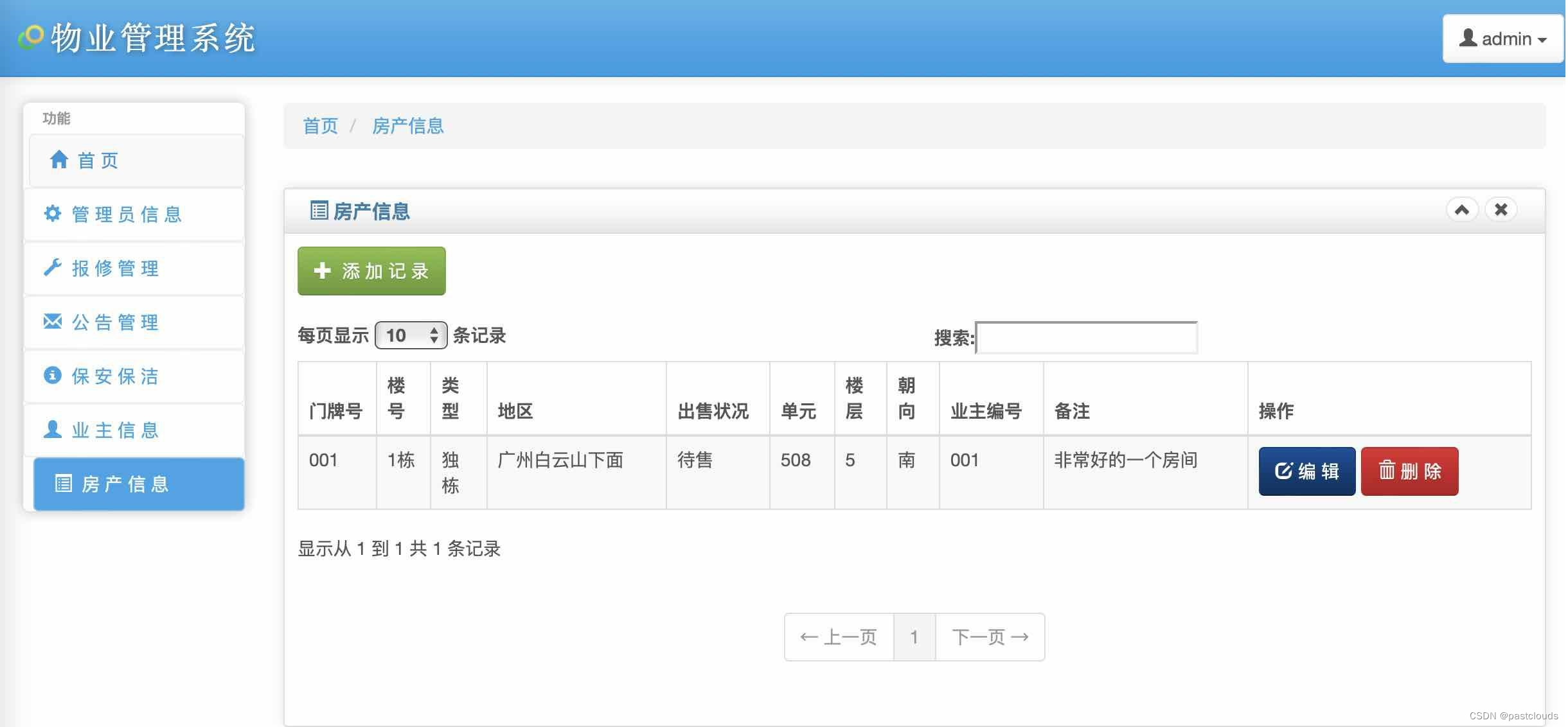Click the wrench icon for 报修管理
Viewport: 1568px width, 727px height.
53,267
